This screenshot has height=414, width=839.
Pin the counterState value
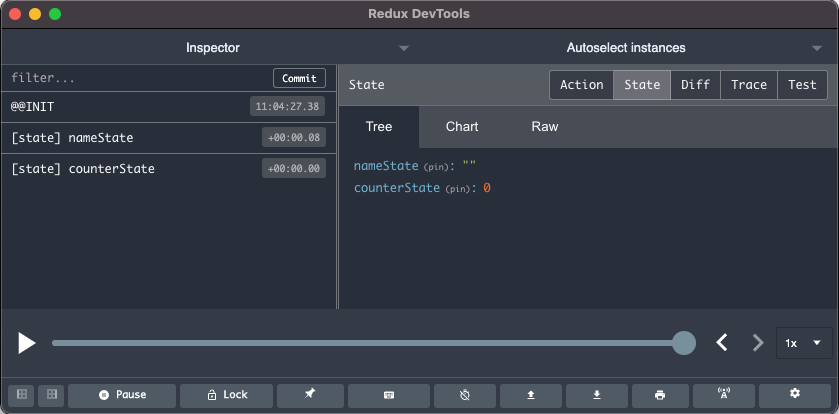point(459,189)
